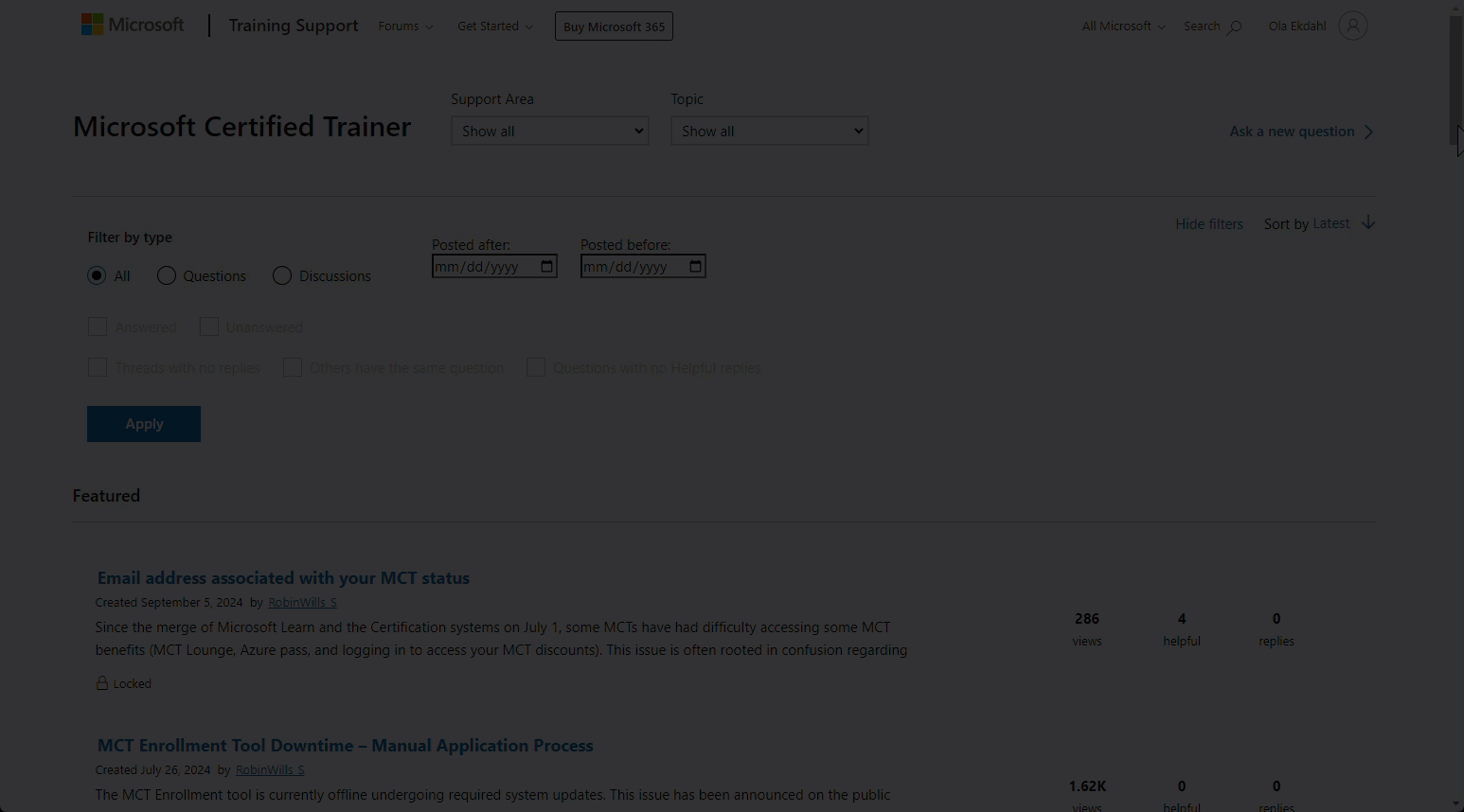The width and height of the screenshot is (1464, 812).
Task: Select the All filter radio button
Action: click(97, 275)
